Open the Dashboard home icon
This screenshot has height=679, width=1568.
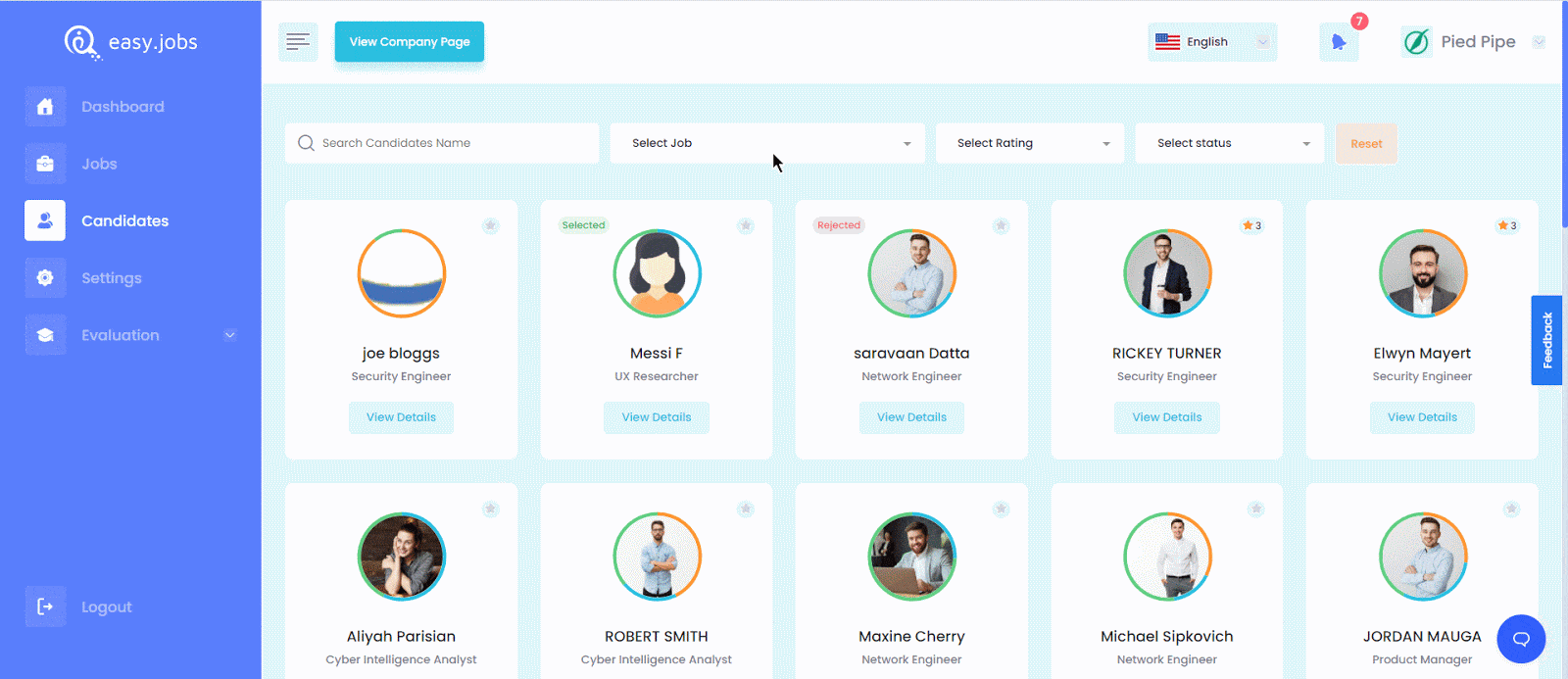pos(45,107)
